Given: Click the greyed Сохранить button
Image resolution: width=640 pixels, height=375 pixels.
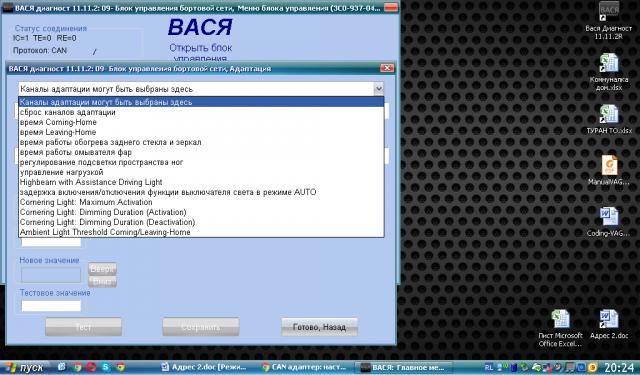Looking at the screenshot, I should coord(201,327).
